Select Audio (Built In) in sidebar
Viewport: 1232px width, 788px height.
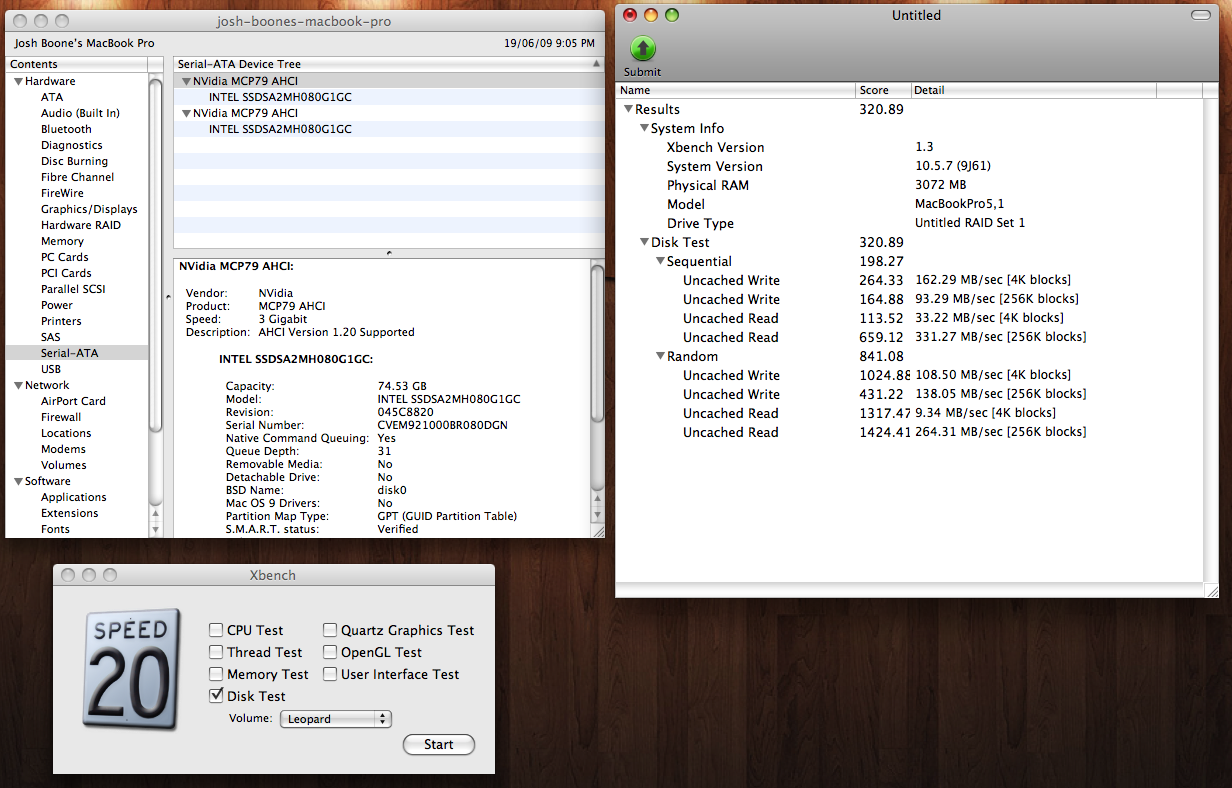tap(80, 113)
